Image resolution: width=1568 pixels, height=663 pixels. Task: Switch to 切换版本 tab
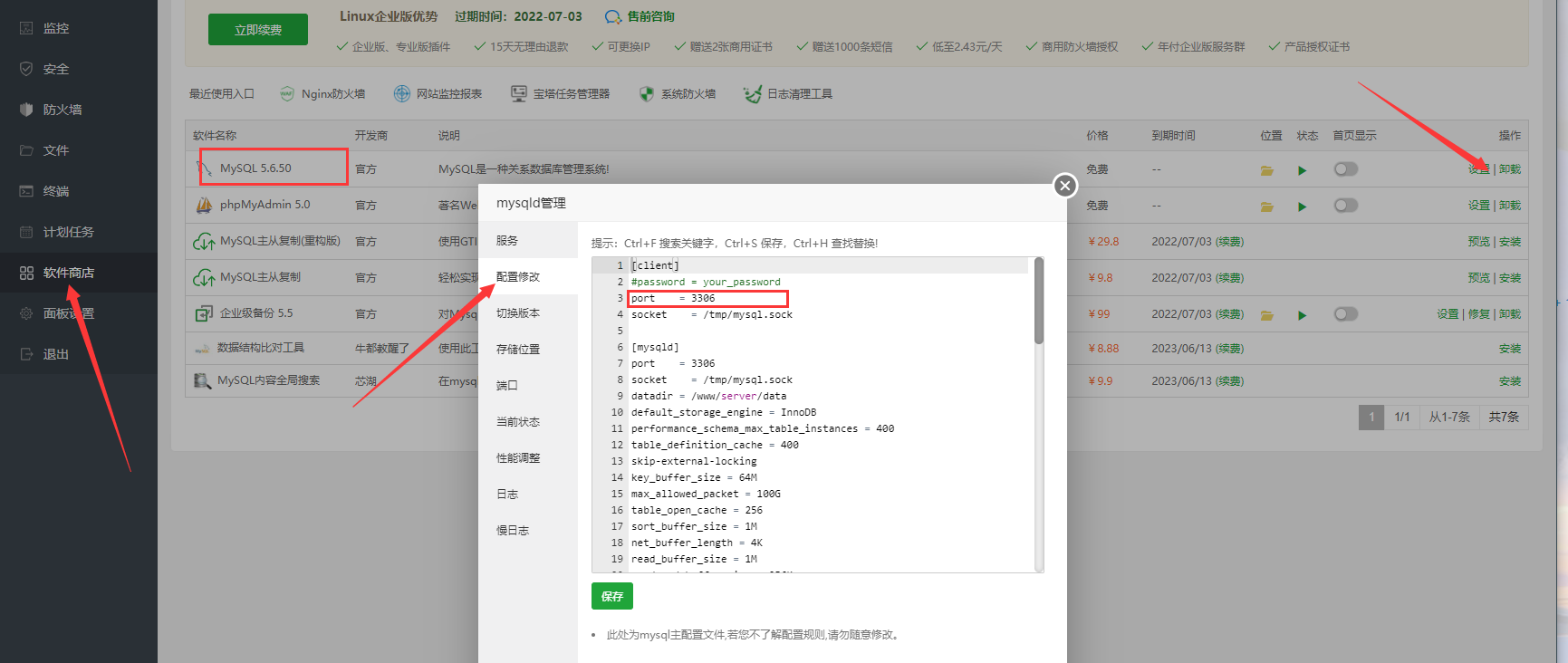528,312
